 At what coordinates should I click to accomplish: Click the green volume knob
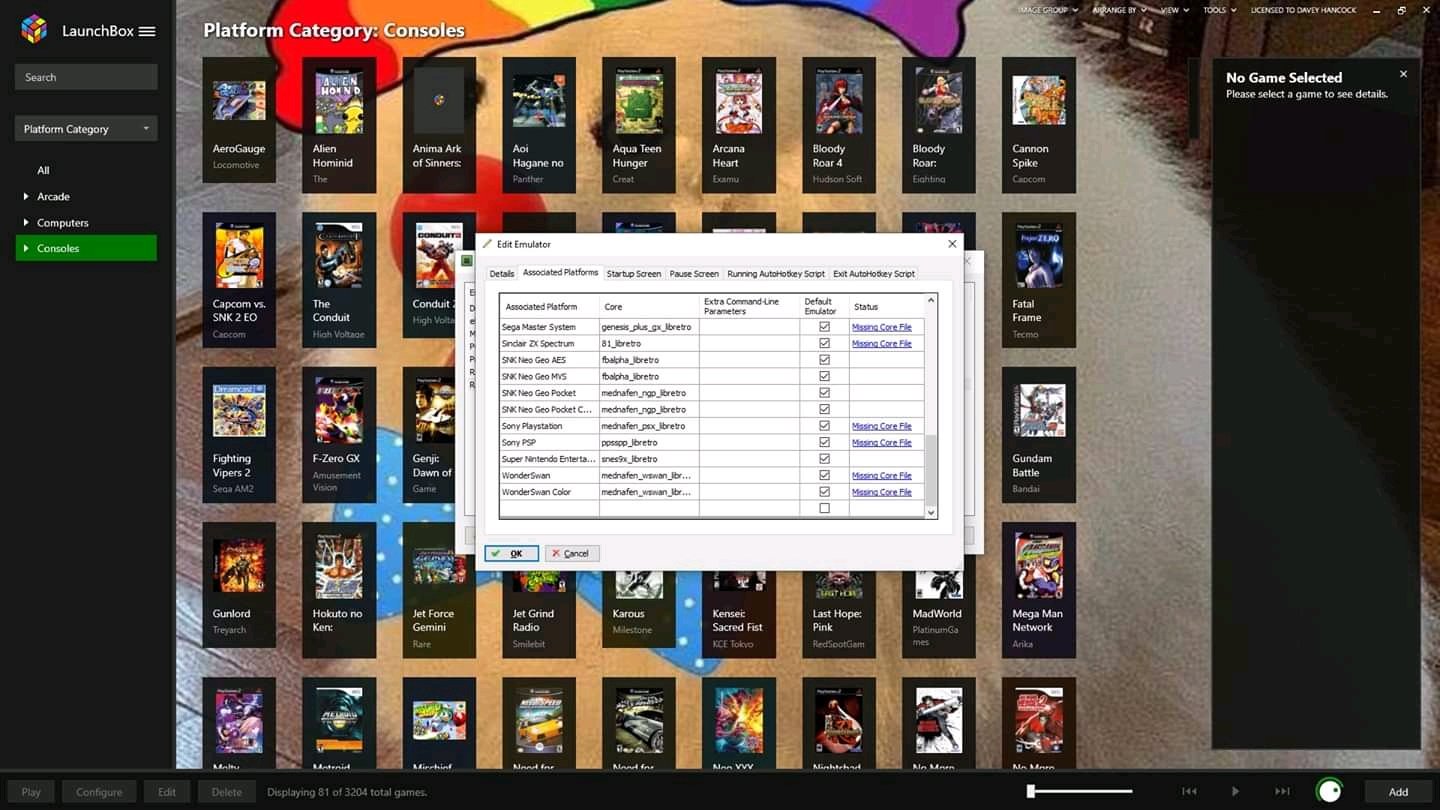click(1329, 791)
